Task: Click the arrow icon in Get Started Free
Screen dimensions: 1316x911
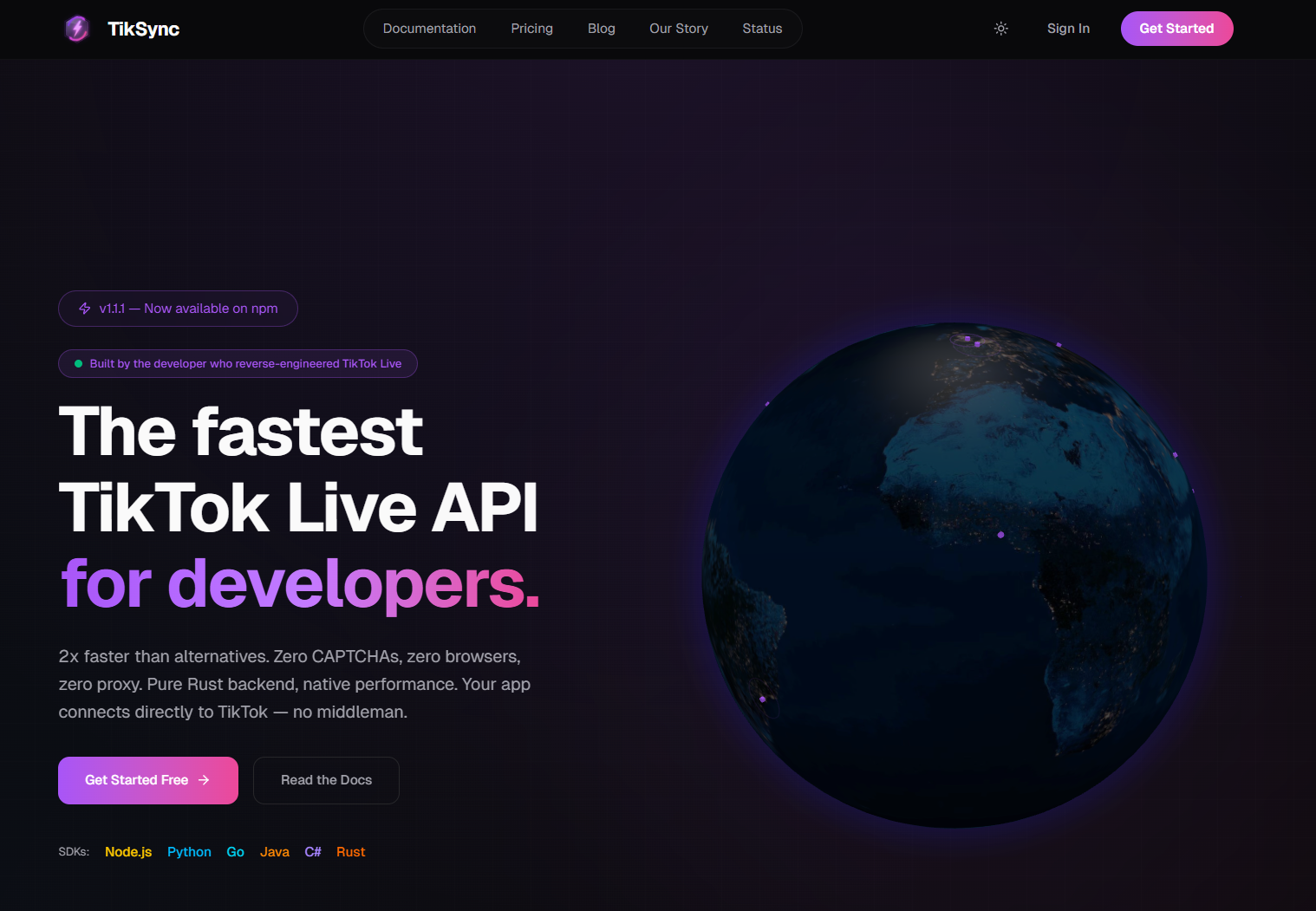Action: tap(204, 780)
